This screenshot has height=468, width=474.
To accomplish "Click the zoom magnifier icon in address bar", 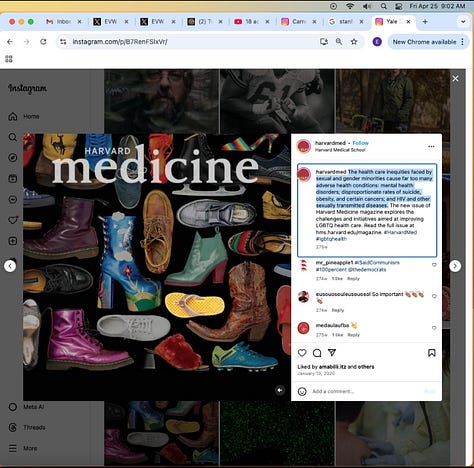I will 339,42.
